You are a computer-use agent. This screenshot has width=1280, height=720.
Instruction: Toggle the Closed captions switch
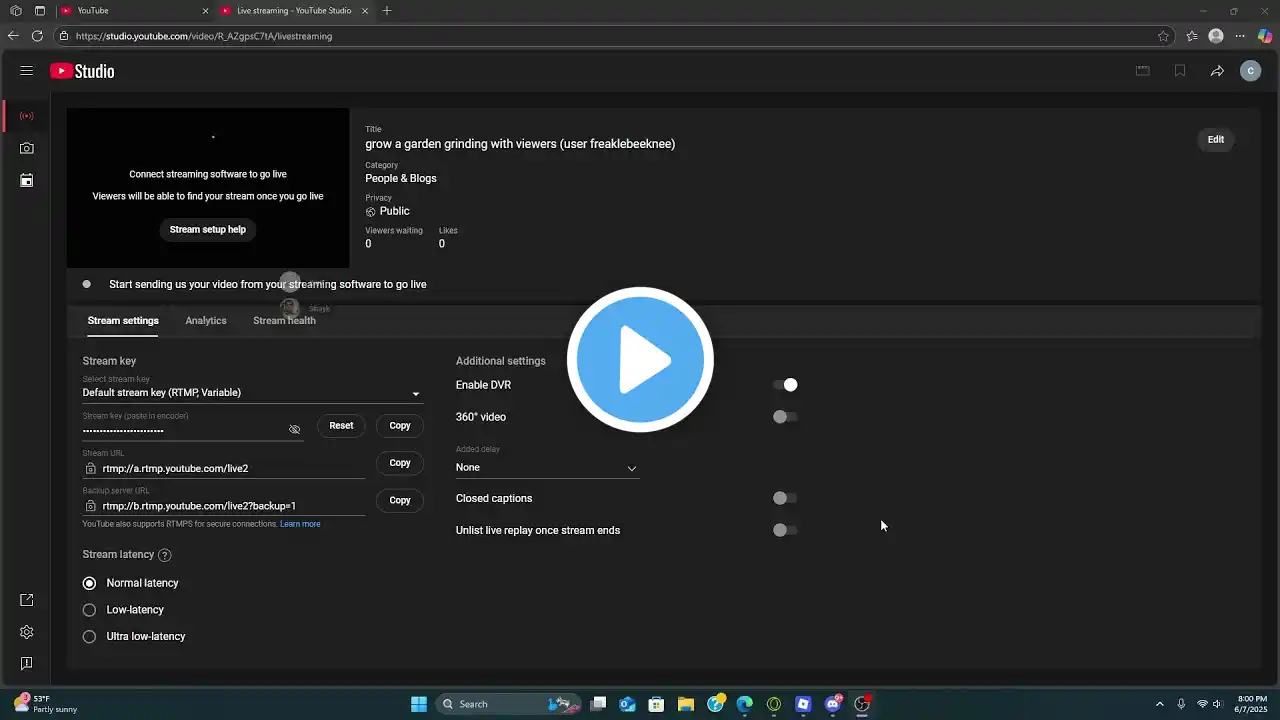pos(785,498)
